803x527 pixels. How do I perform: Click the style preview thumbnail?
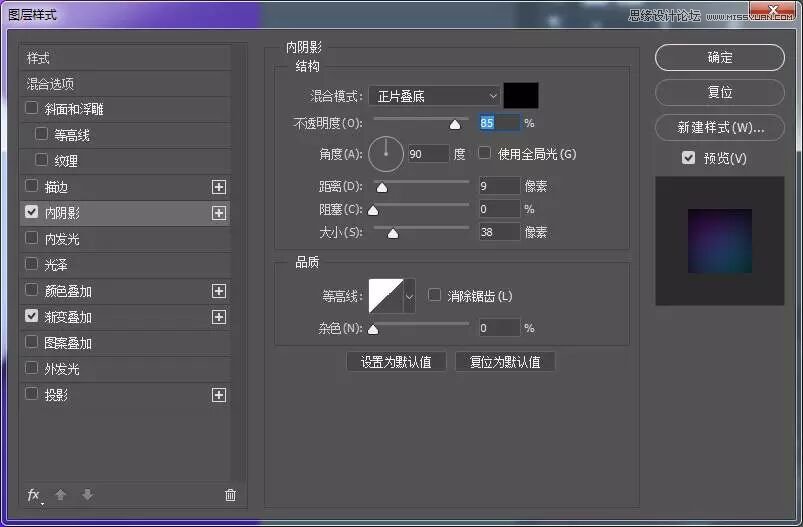[720, 241]
